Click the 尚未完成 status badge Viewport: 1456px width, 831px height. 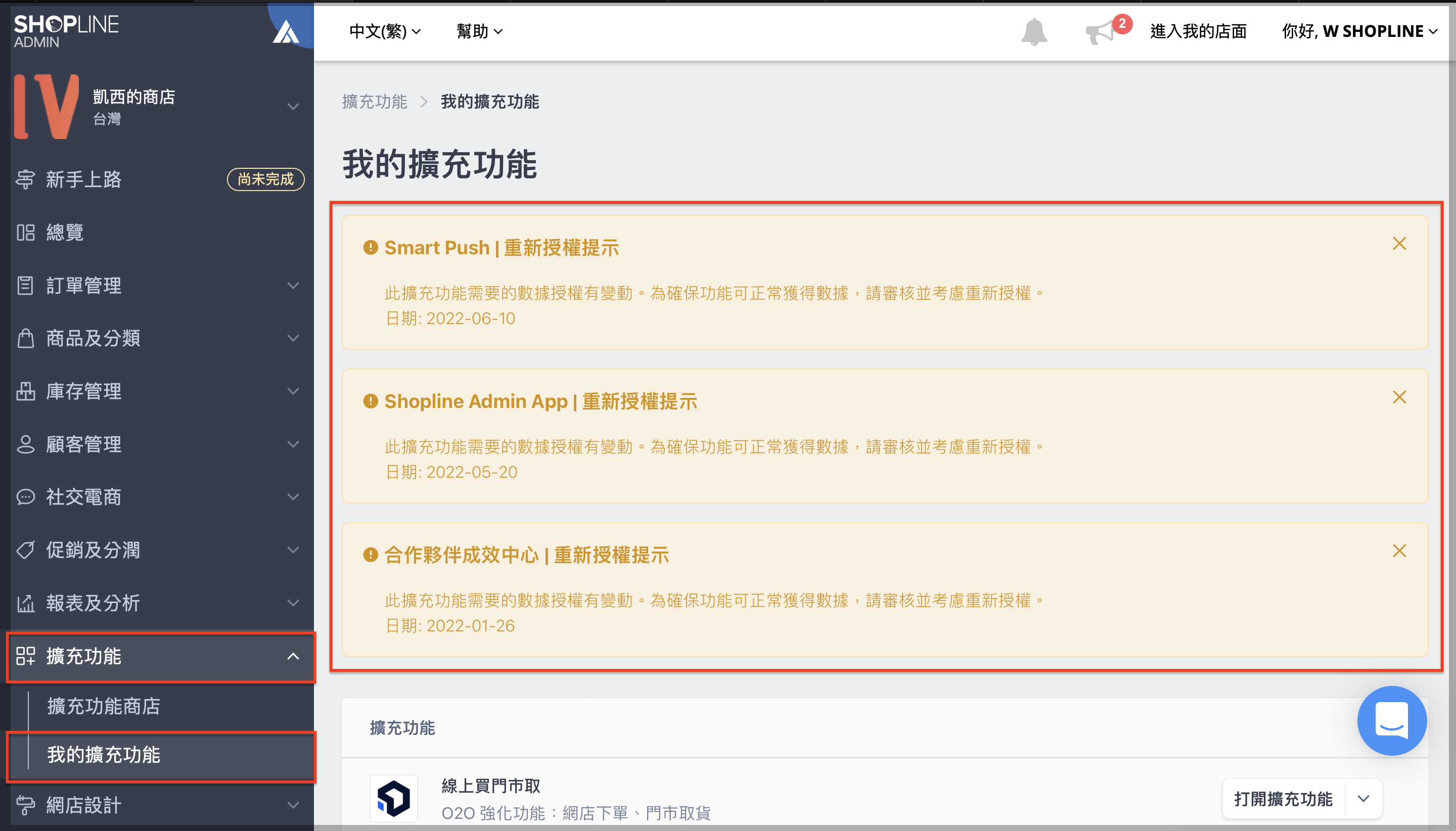tap(265, 179)
